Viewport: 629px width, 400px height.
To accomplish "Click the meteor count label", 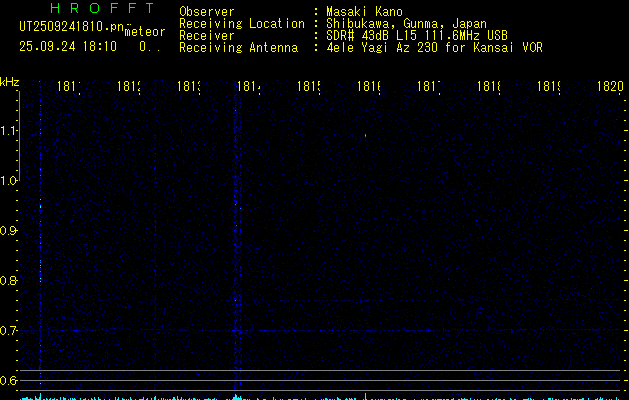I will coord(145,32).
